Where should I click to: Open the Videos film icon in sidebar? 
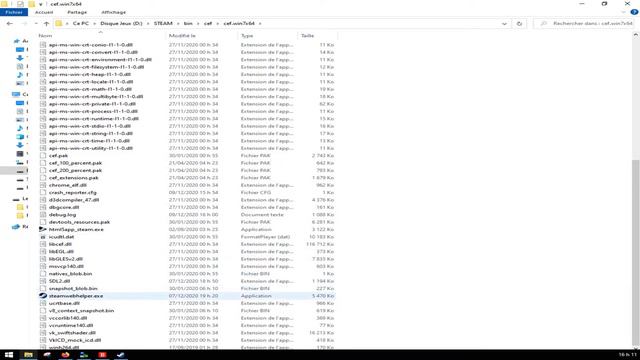click(20, 154)
